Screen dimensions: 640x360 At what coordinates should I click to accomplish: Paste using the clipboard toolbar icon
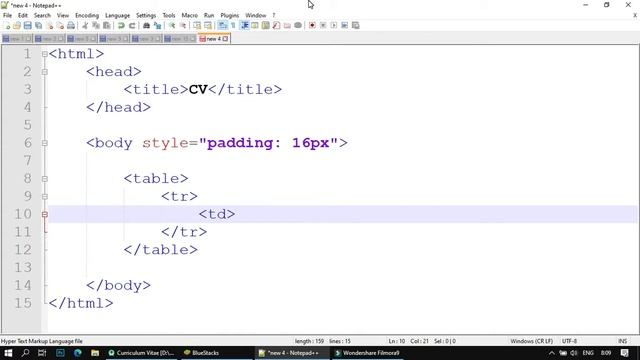tap(107, 25)
